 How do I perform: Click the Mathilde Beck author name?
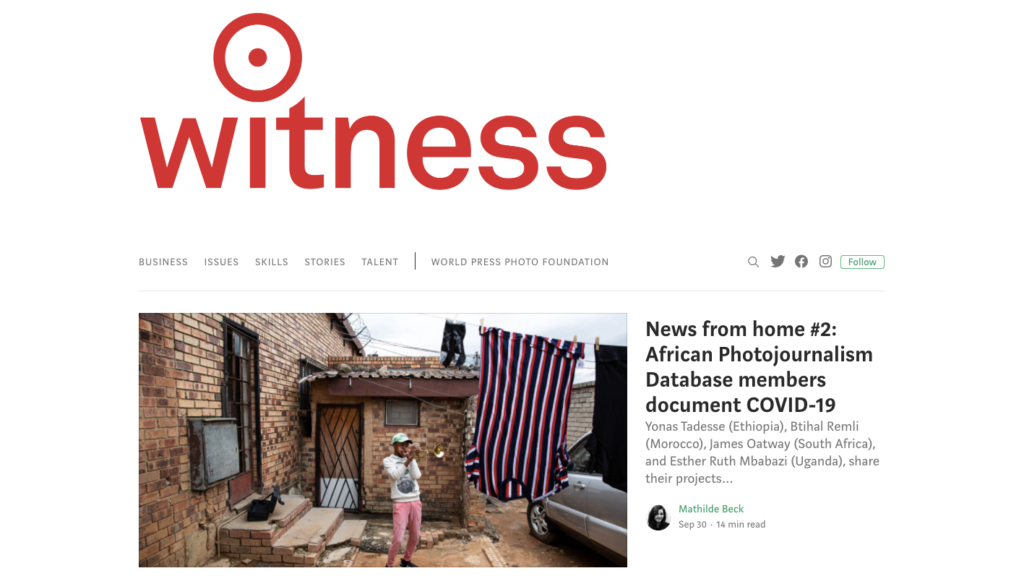point(711,509)
